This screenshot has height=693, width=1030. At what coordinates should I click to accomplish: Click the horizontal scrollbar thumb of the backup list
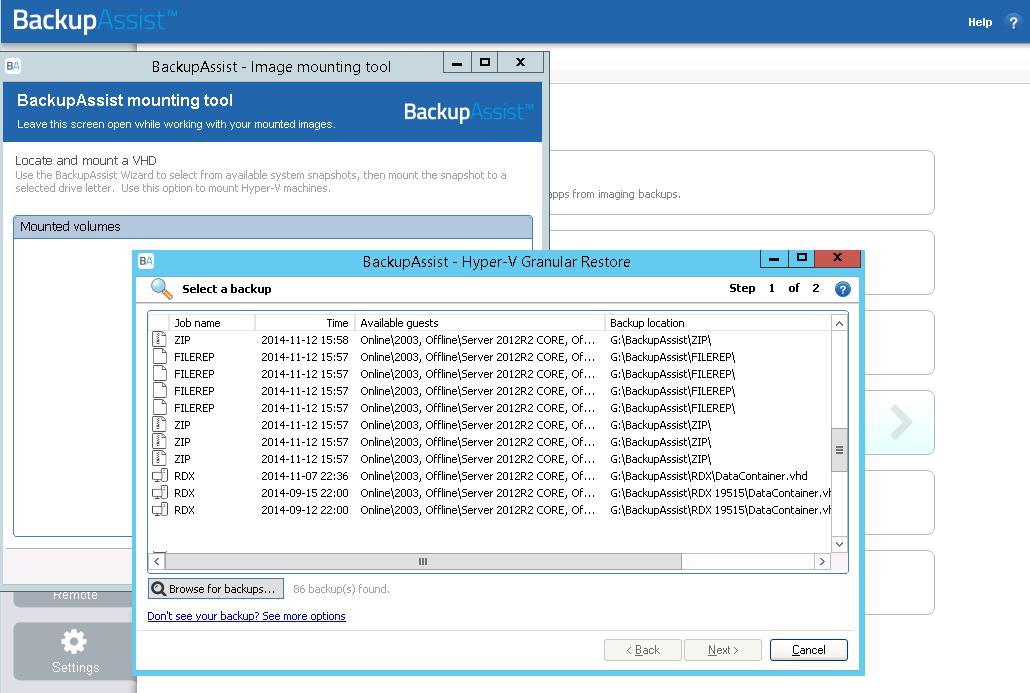[423, 562]
